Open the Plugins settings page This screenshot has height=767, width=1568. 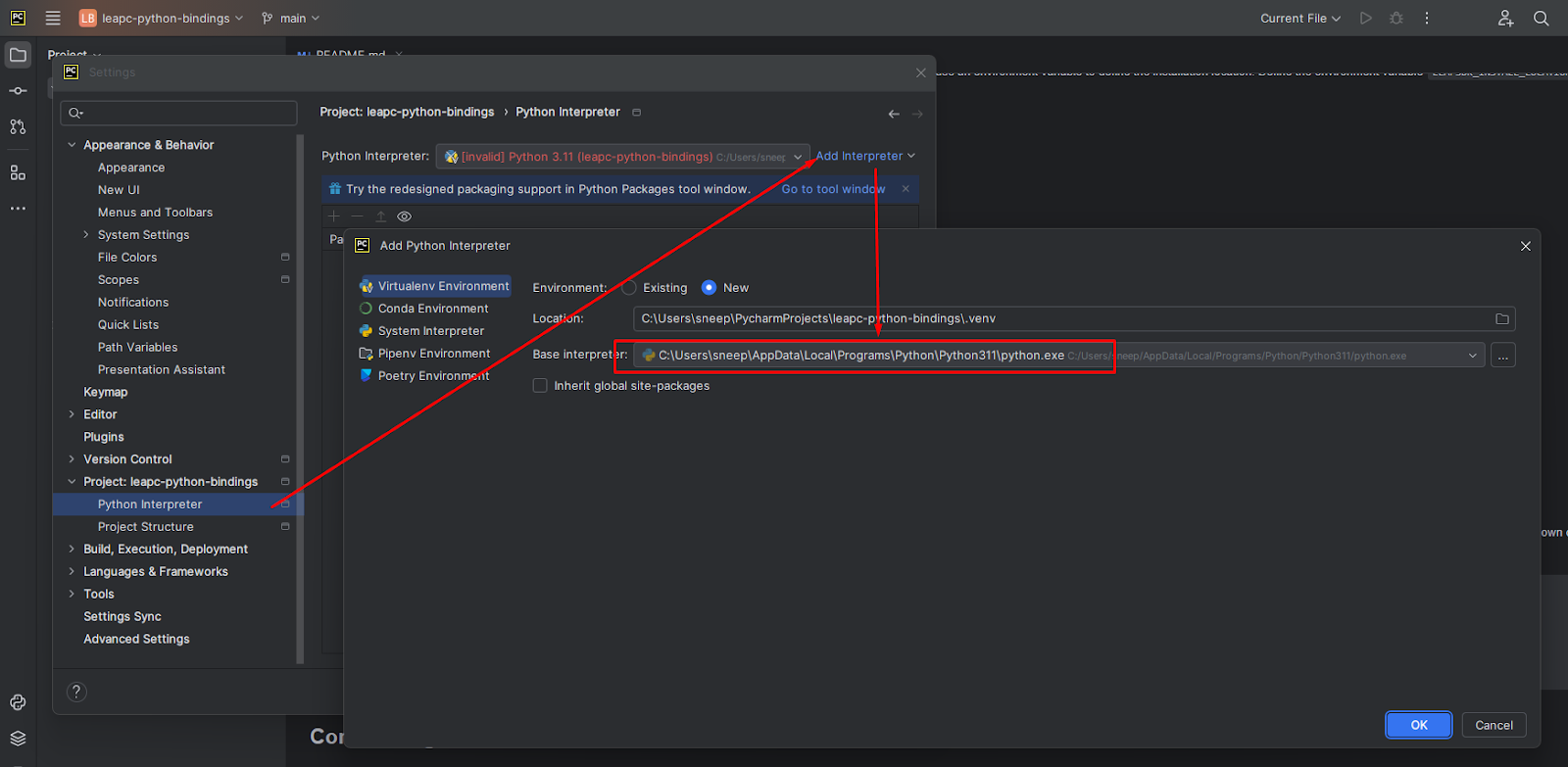(x=104, y=437)
